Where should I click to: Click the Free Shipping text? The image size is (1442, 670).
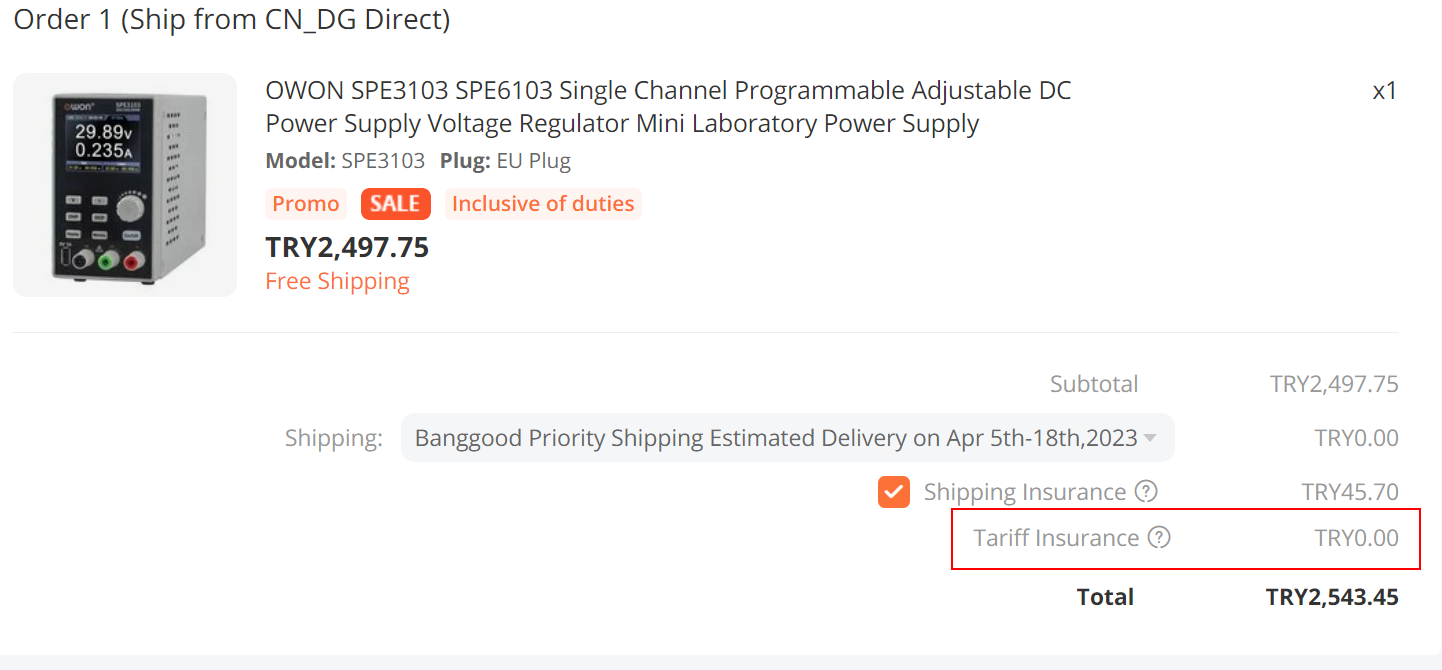pyautogui.click(x=337, y=282)
